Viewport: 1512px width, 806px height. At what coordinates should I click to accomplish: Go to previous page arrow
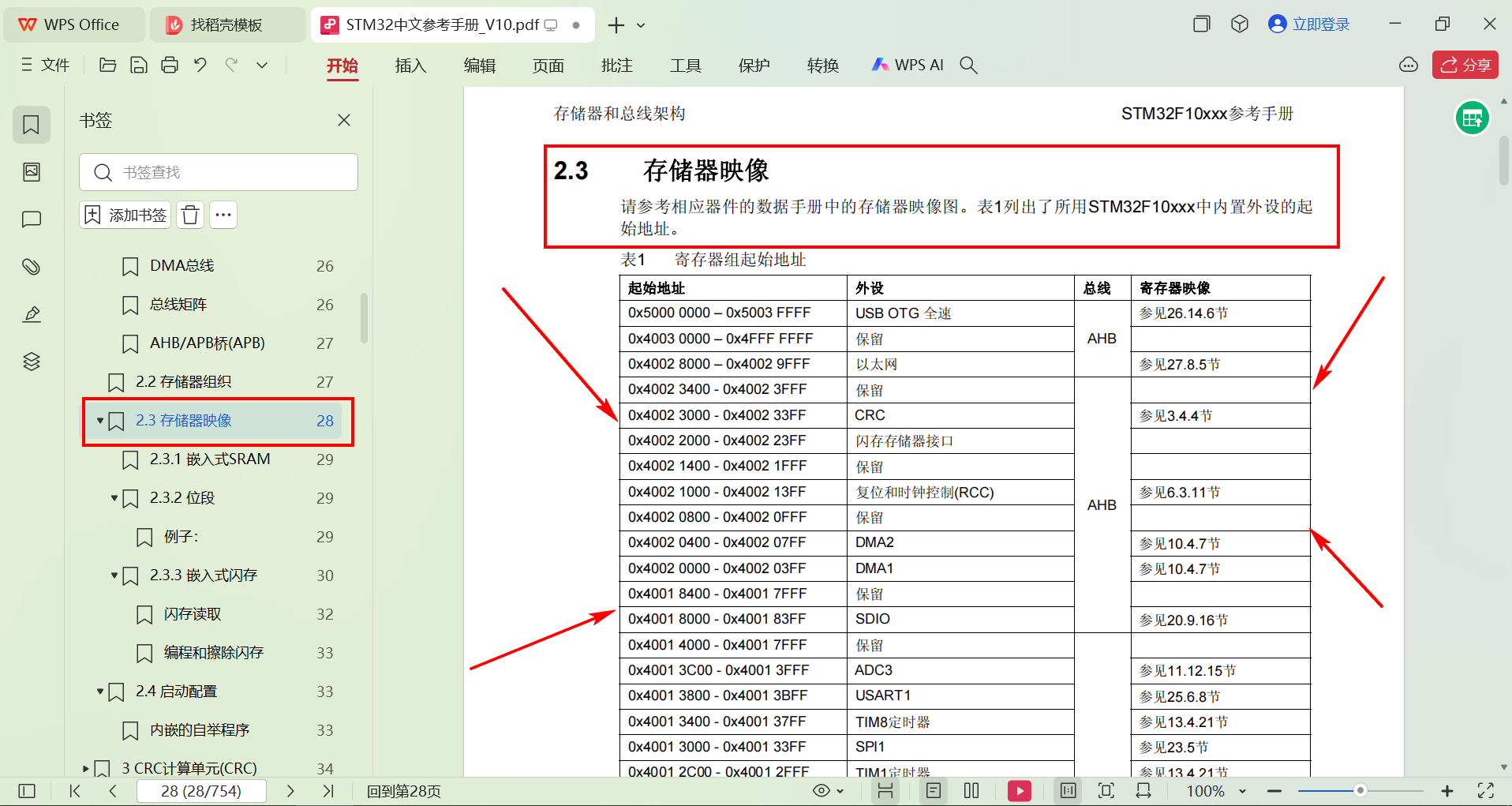click(x=113, y=791)
